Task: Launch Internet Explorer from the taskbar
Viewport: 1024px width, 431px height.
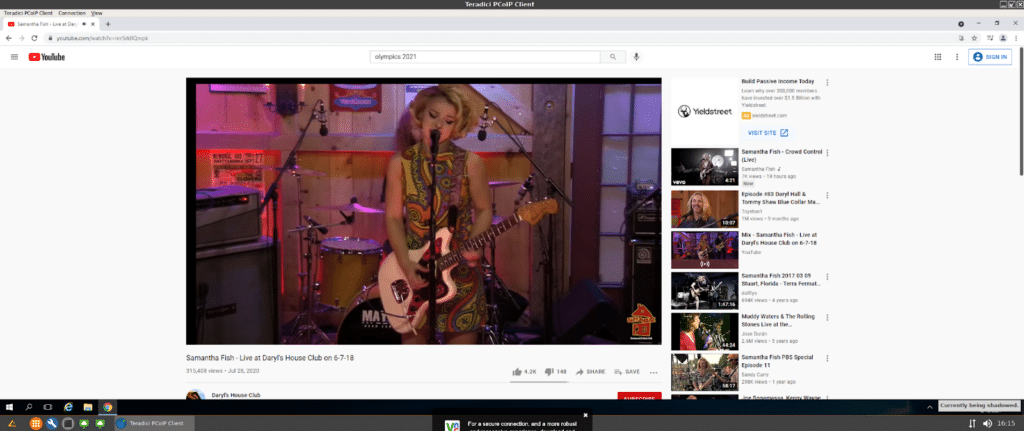Action: coord(68,407)
